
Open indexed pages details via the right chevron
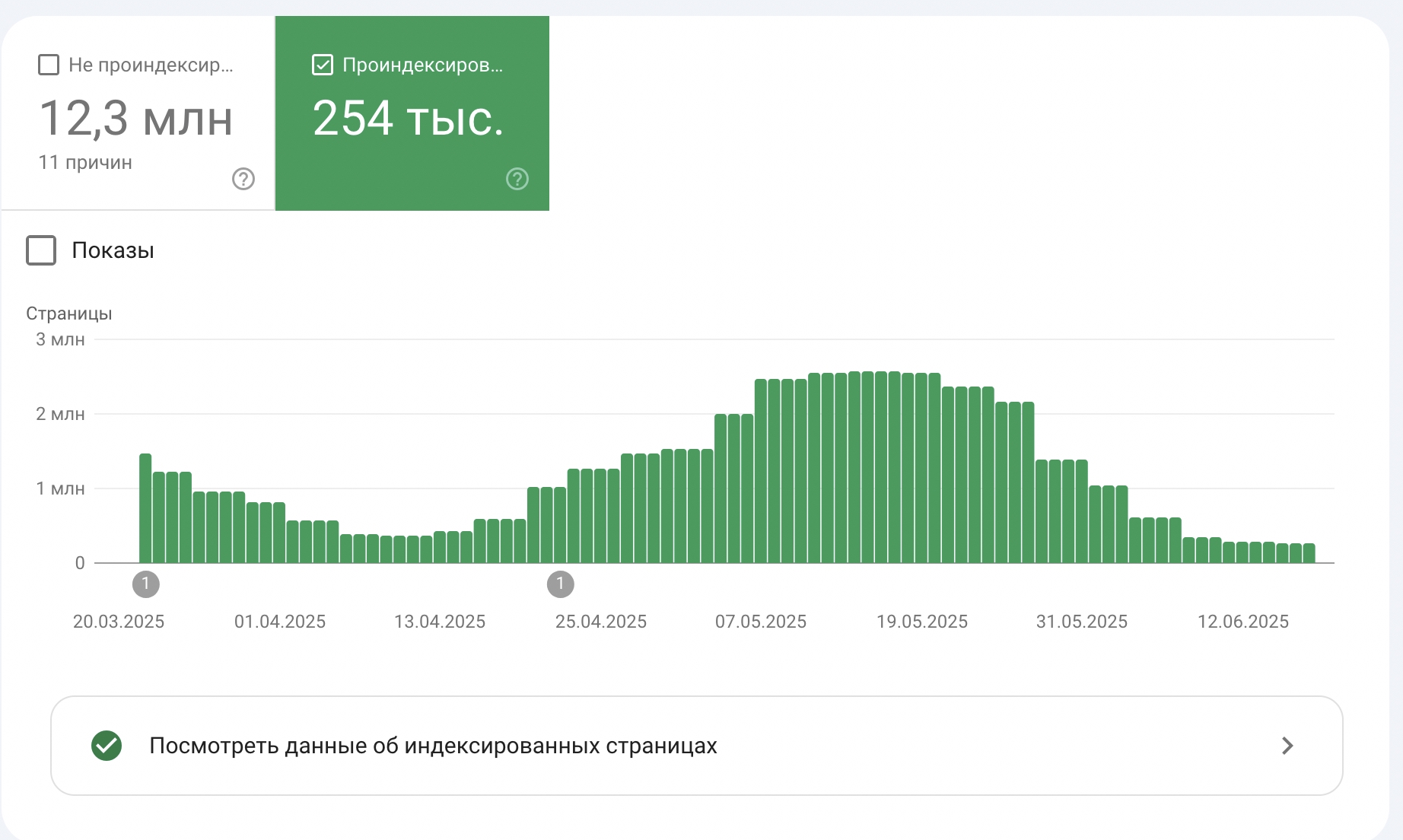(x=1286, y=746)
